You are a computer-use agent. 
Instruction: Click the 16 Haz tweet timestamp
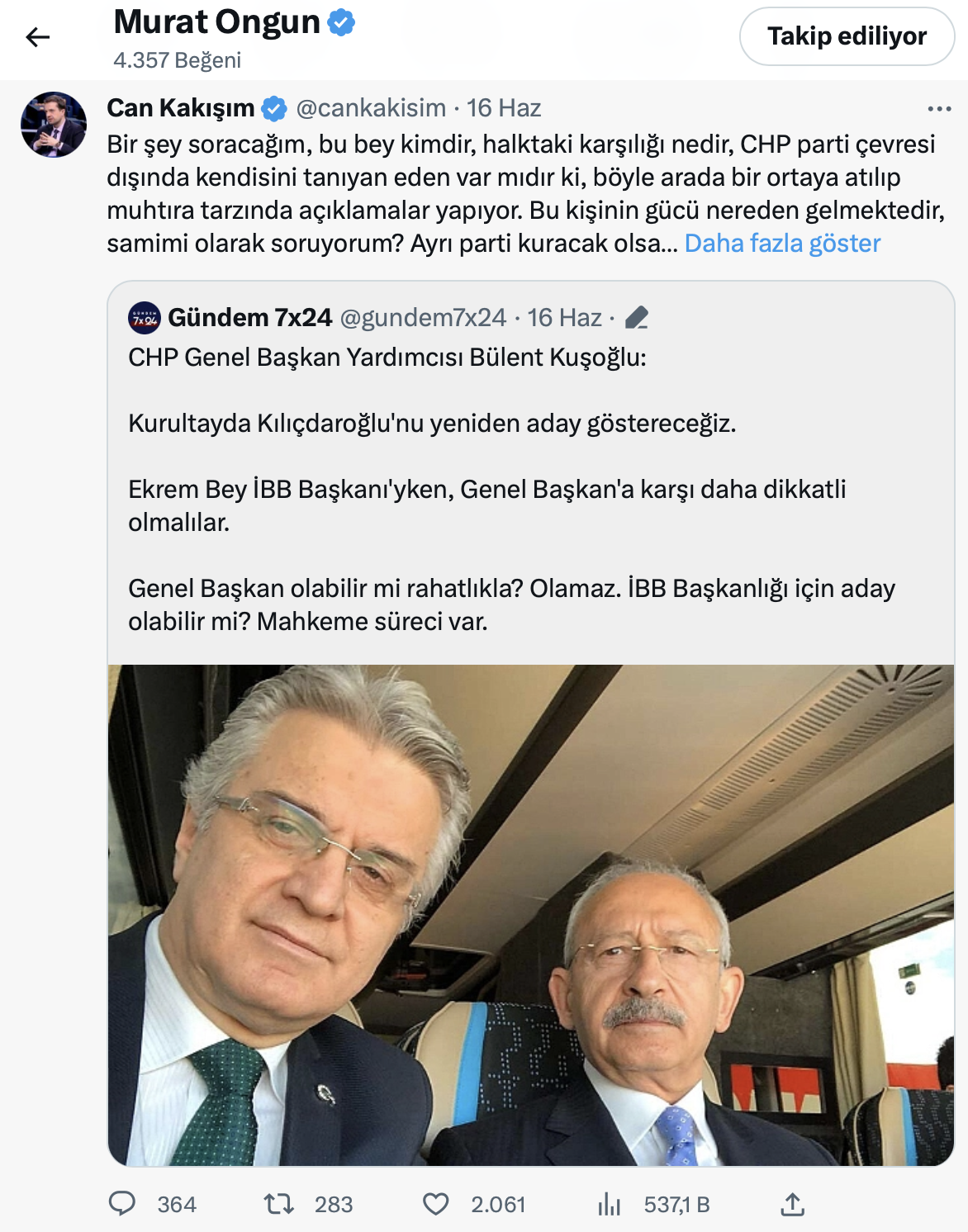[x=504, y=108]
